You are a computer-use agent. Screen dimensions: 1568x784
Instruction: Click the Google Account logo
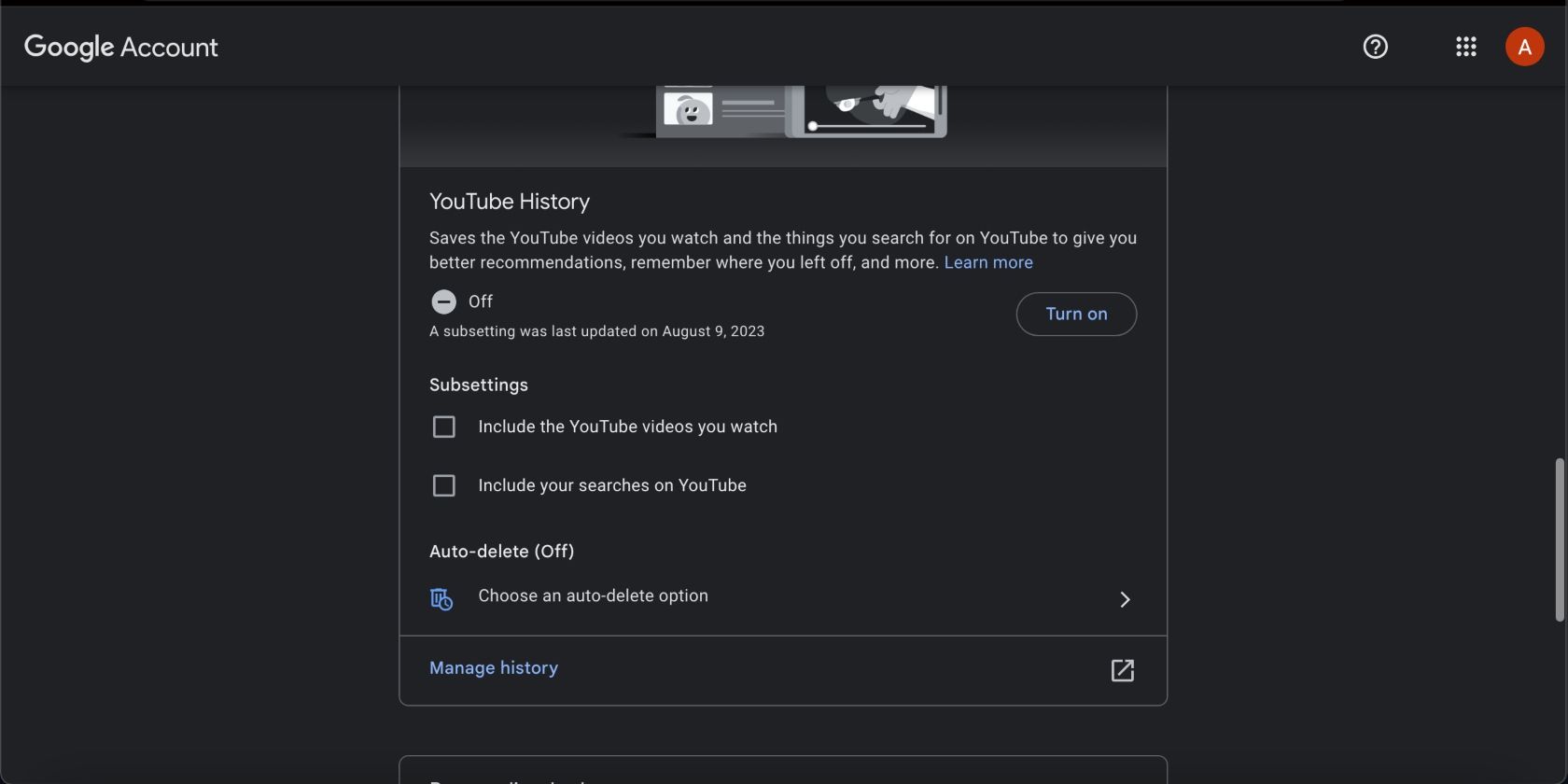tap(119, 47)
